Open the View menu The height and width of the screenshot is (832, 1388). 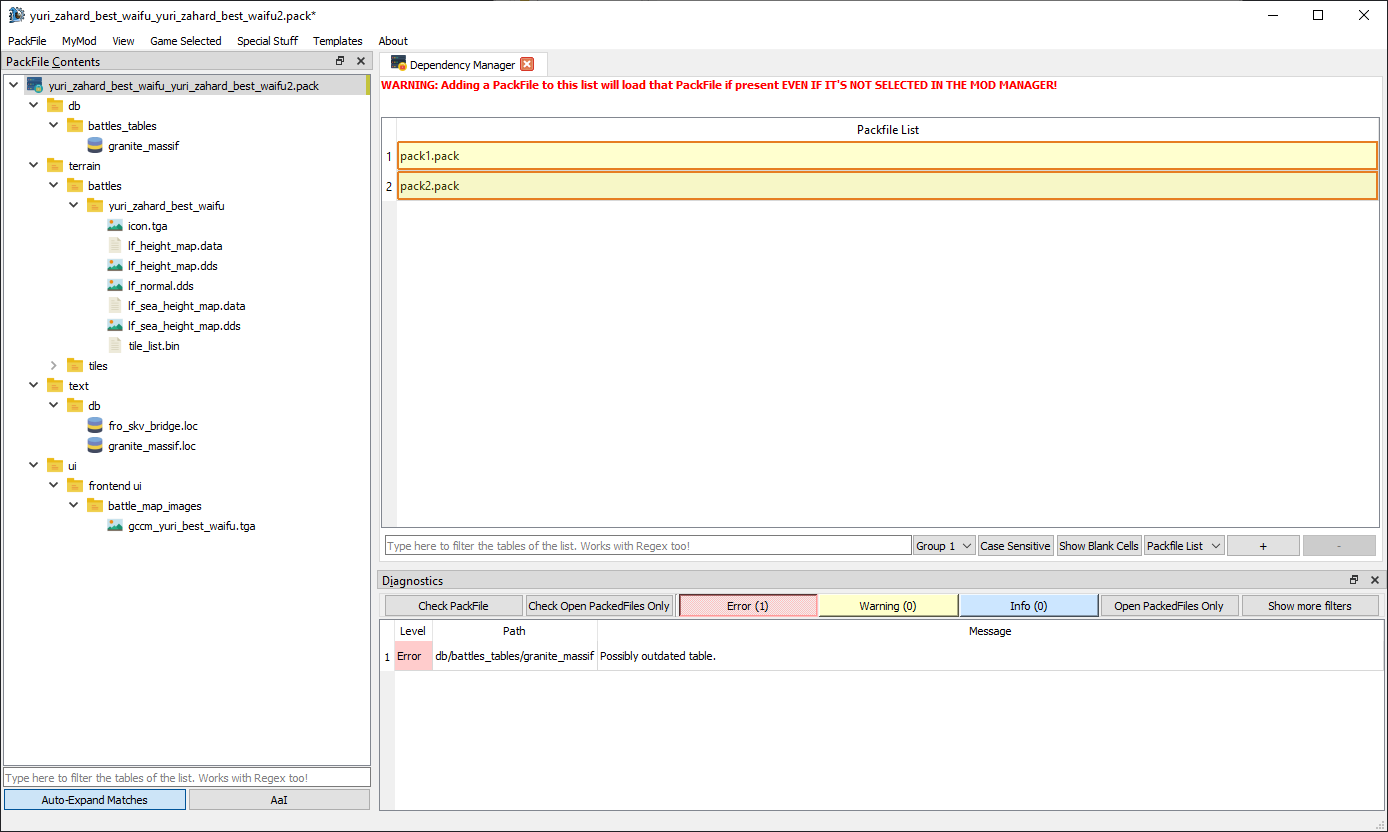point(123,41)
